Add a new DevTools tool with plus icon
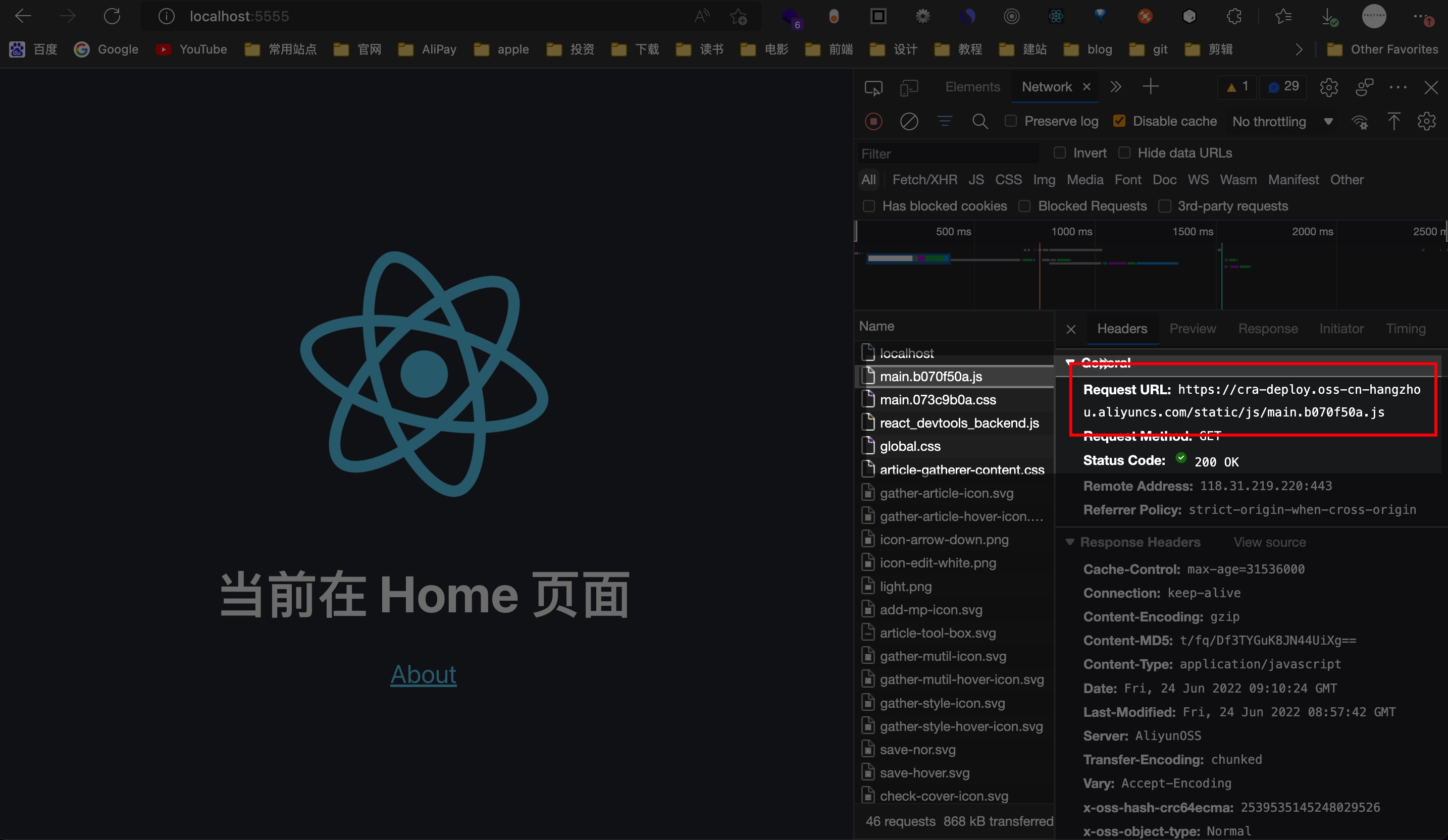Image resolution: width=1448 pixels, height=840 pixels. 1150,87
